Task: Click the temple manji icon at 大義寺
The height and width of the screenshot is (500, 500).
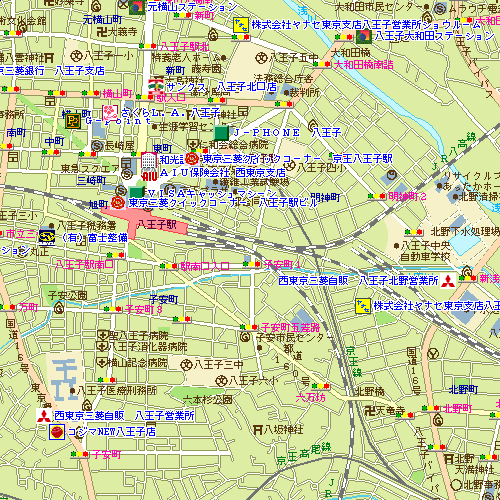Action: 102,32
